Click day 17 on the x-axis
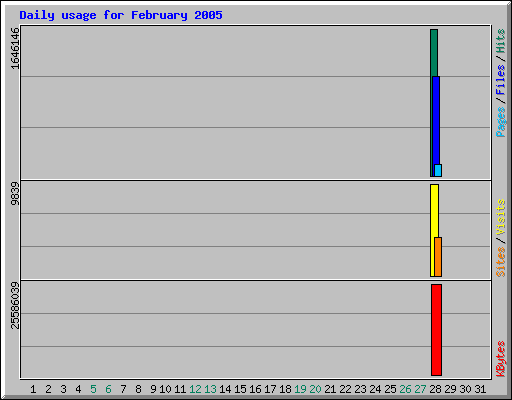This screenshot has height=400, width=512. pyautogui.click(x=270, y=389)
